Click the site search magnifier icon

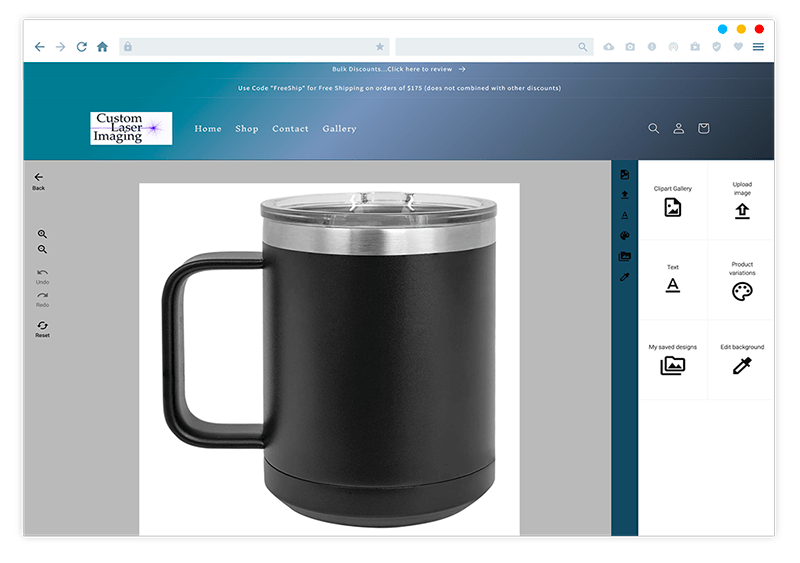[654, 129]
